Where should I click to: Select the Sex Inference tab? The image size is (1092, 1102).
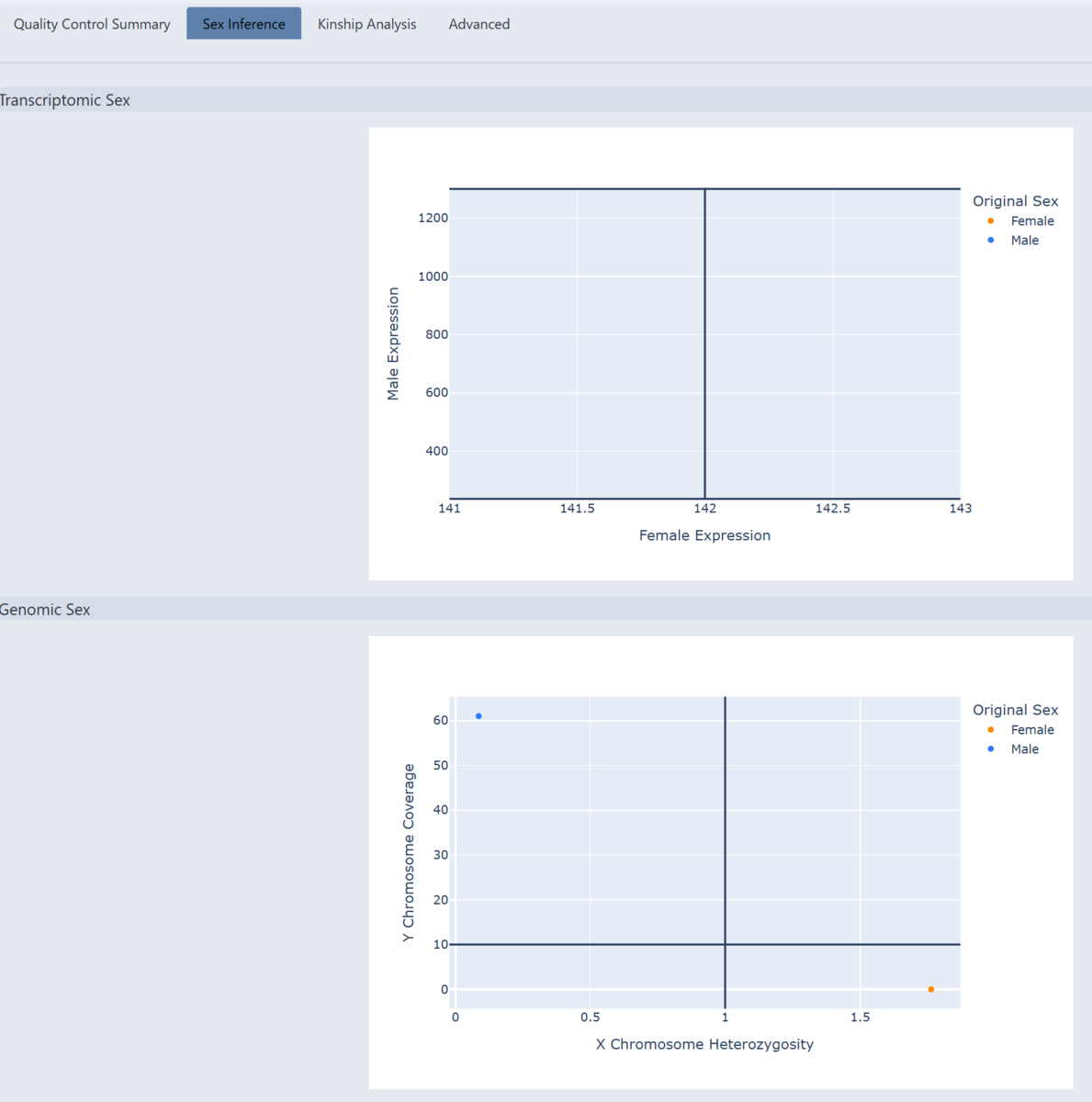pos(243,24)
